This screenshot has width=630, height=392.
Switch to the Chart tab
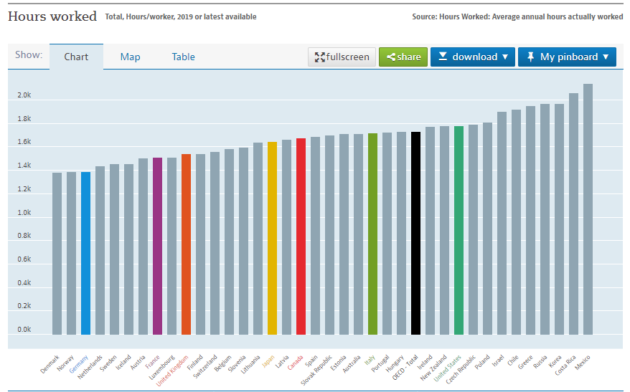pyautogui.click(x=76, y=57)
